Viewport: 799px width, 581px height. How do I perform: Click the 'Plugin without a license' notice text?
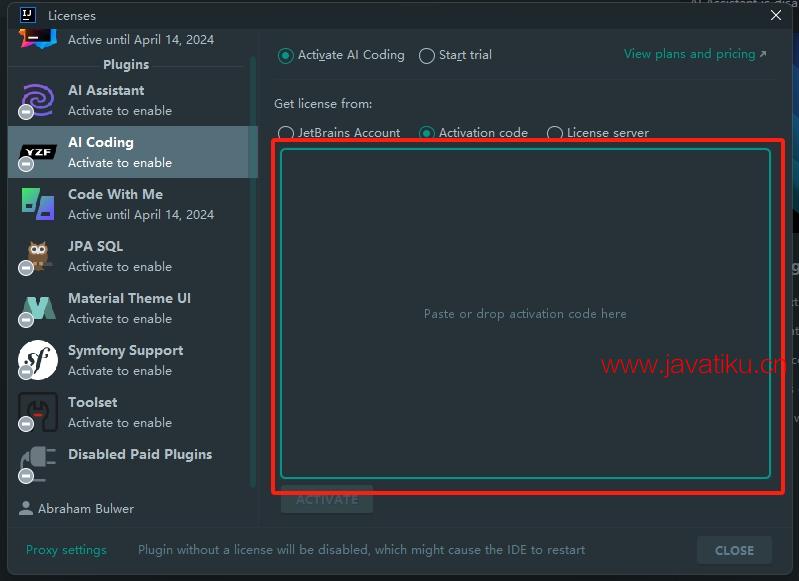click(361, 550)
